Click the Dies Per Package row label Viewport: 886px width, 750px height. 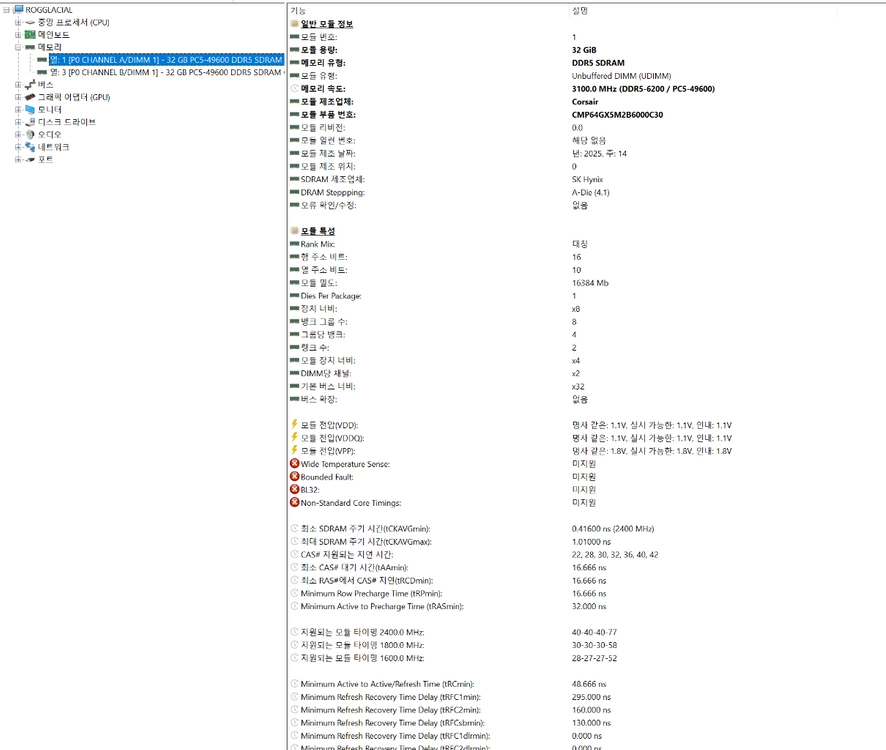pos(331,296)
